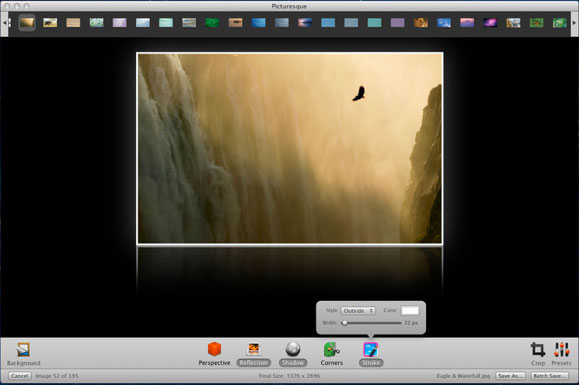Image resolution: width=579 pixels, height=385 pixels.
Task: Open the Background tool icon
Action: pyautogui.click(x=23, y=350)
